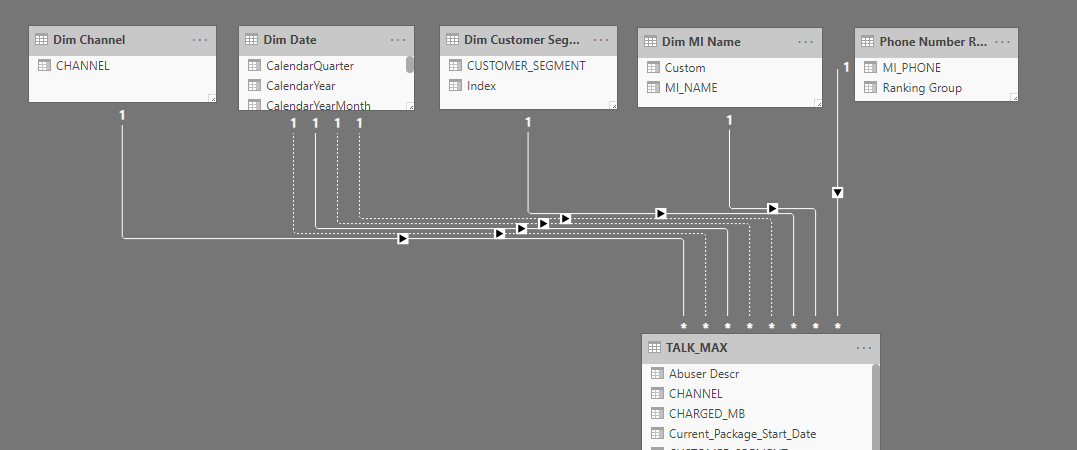This screenshot has width=1077, height=450.
Task: Click the column icon beside CalendarYear
Action: 254,86
